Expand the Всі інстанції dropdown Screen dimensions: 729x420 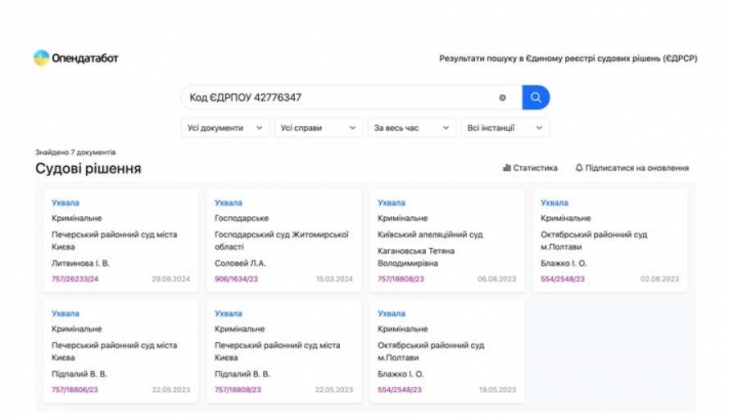(x=504, y=128)
